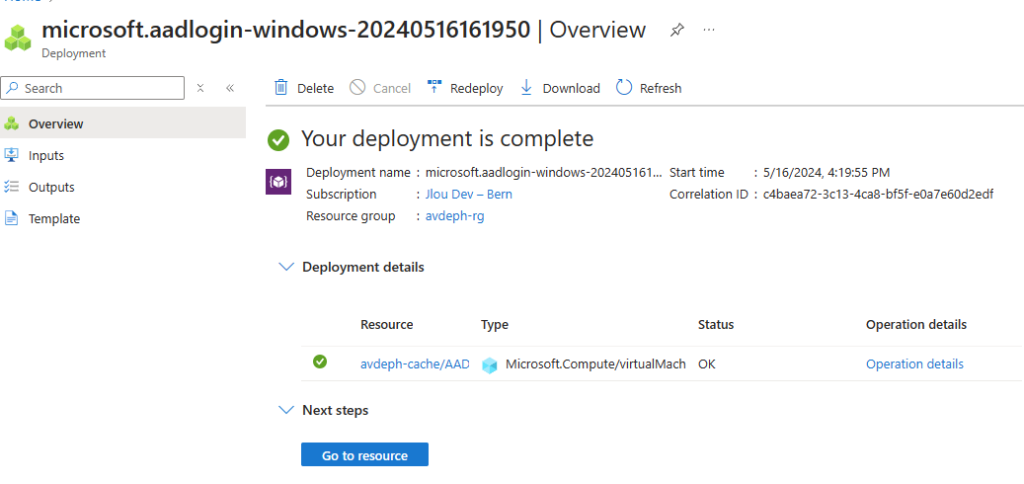Click the Cancel circle-slash icon

pos(357,88)
